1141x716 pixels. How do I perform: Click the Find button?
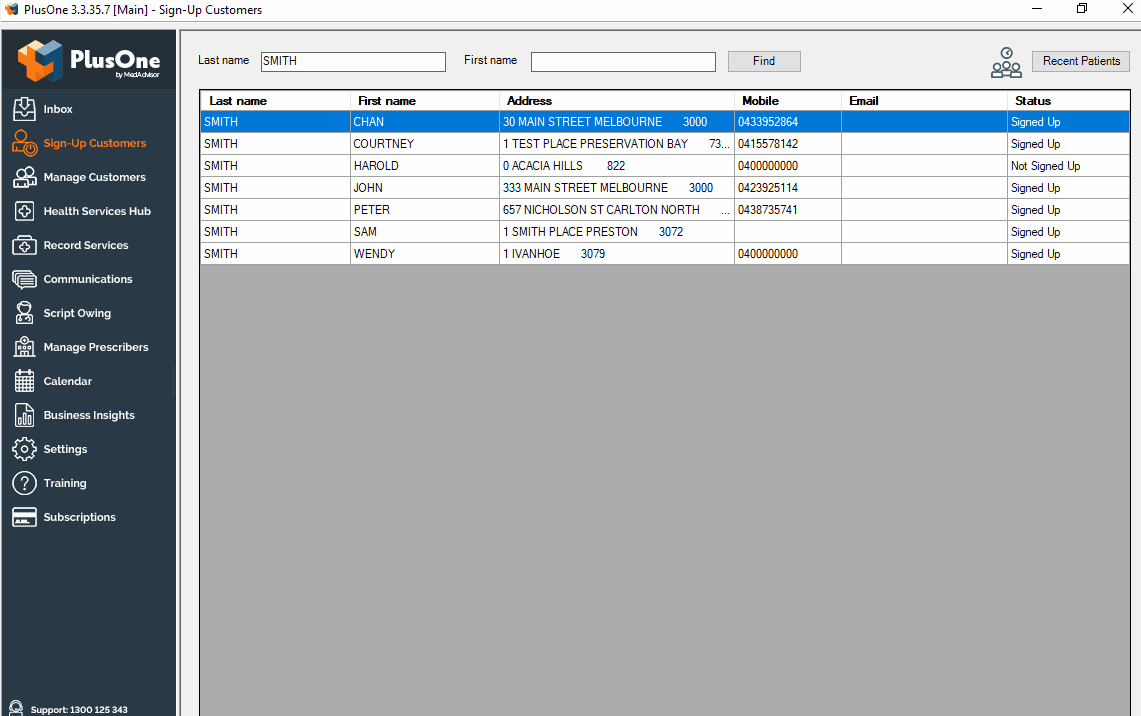coord(764,61)
